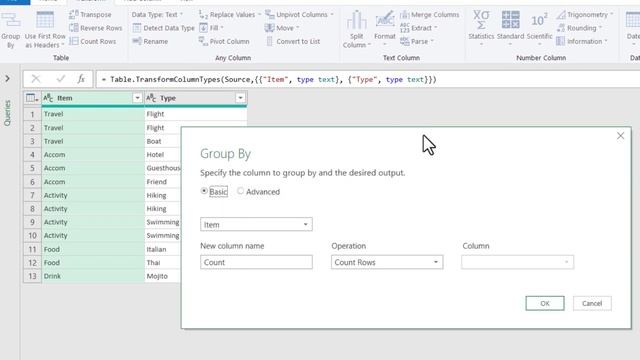Select the Advanced radio option
The width and height of the screenshot is (640, 360).
pyautogui.click(x=240, y=191)
